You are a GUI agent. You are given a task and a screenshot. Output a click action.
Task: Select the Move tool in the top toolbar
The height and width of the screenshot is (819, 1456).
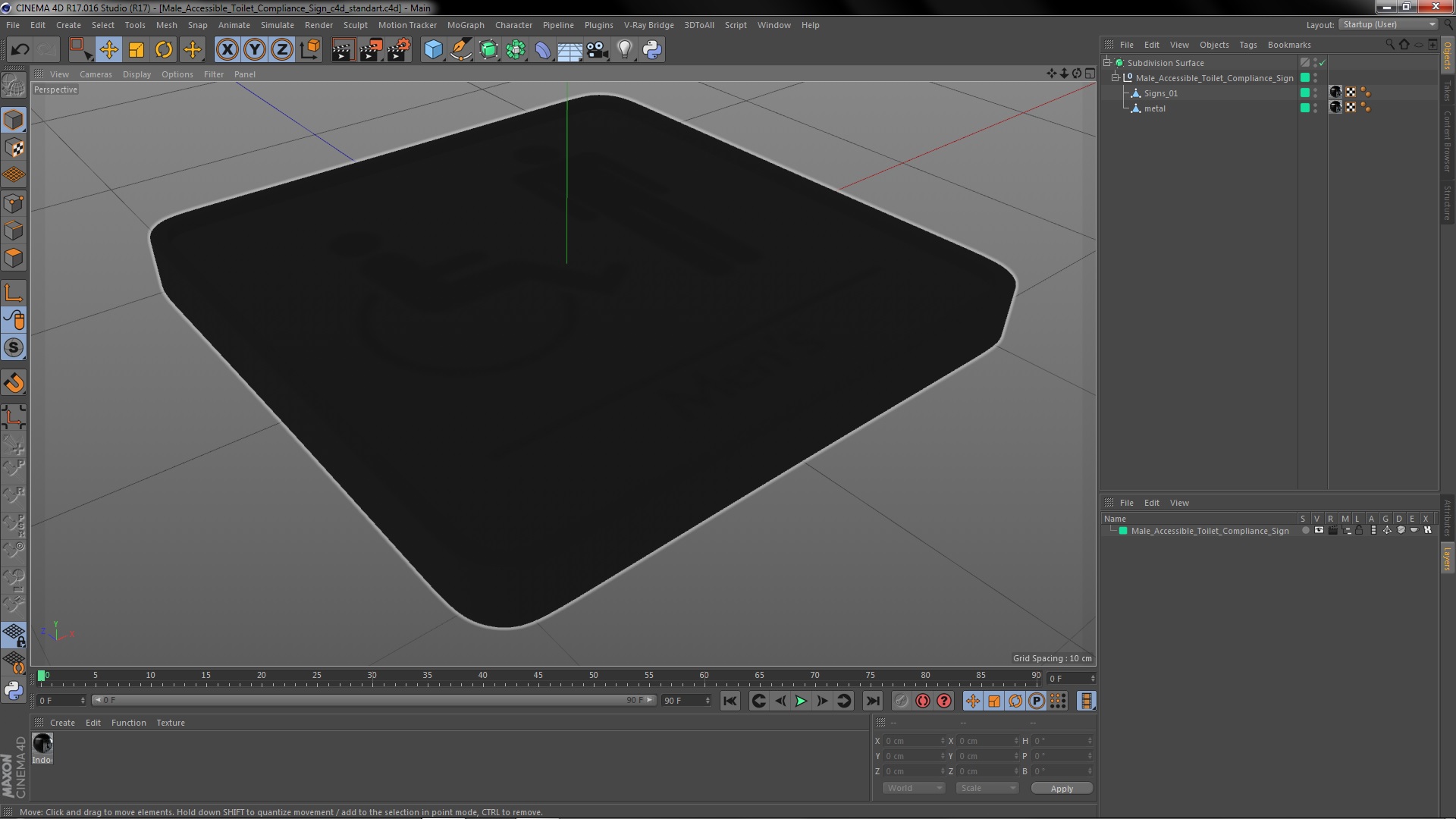pyautogui.click(x=108, y=50)
